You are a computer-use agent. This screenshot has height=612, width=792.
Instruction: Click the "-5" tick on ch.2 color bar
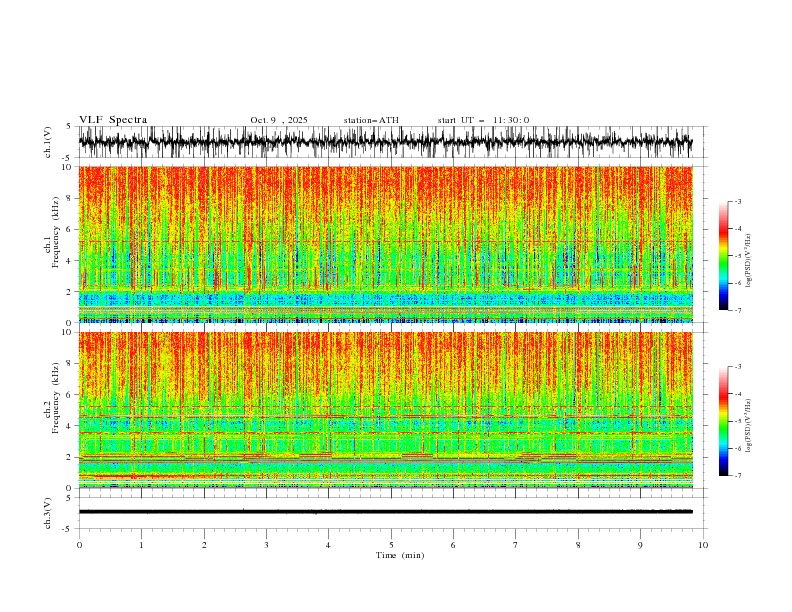(x=738, y=421)
